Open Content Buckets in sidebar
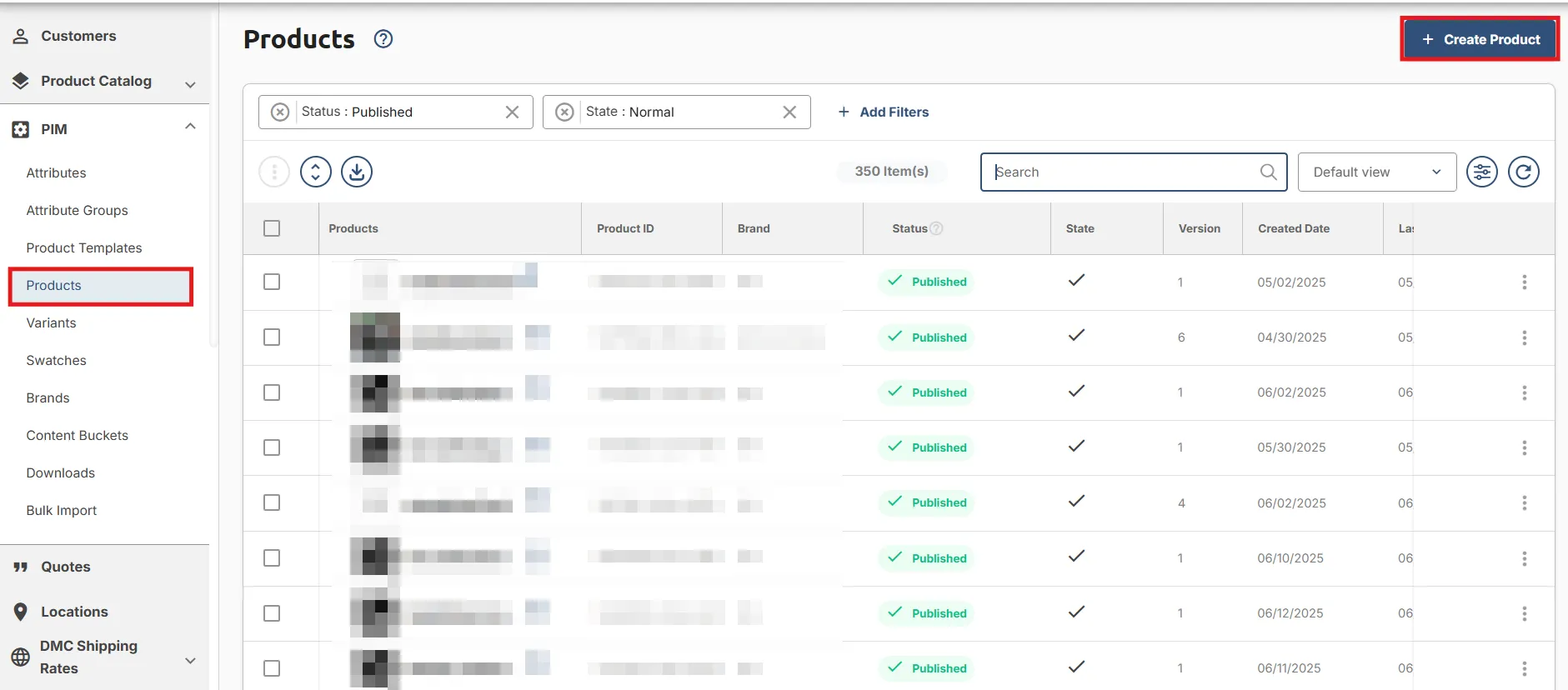The width and height of the screenshot is (1568, 690). 78,435
